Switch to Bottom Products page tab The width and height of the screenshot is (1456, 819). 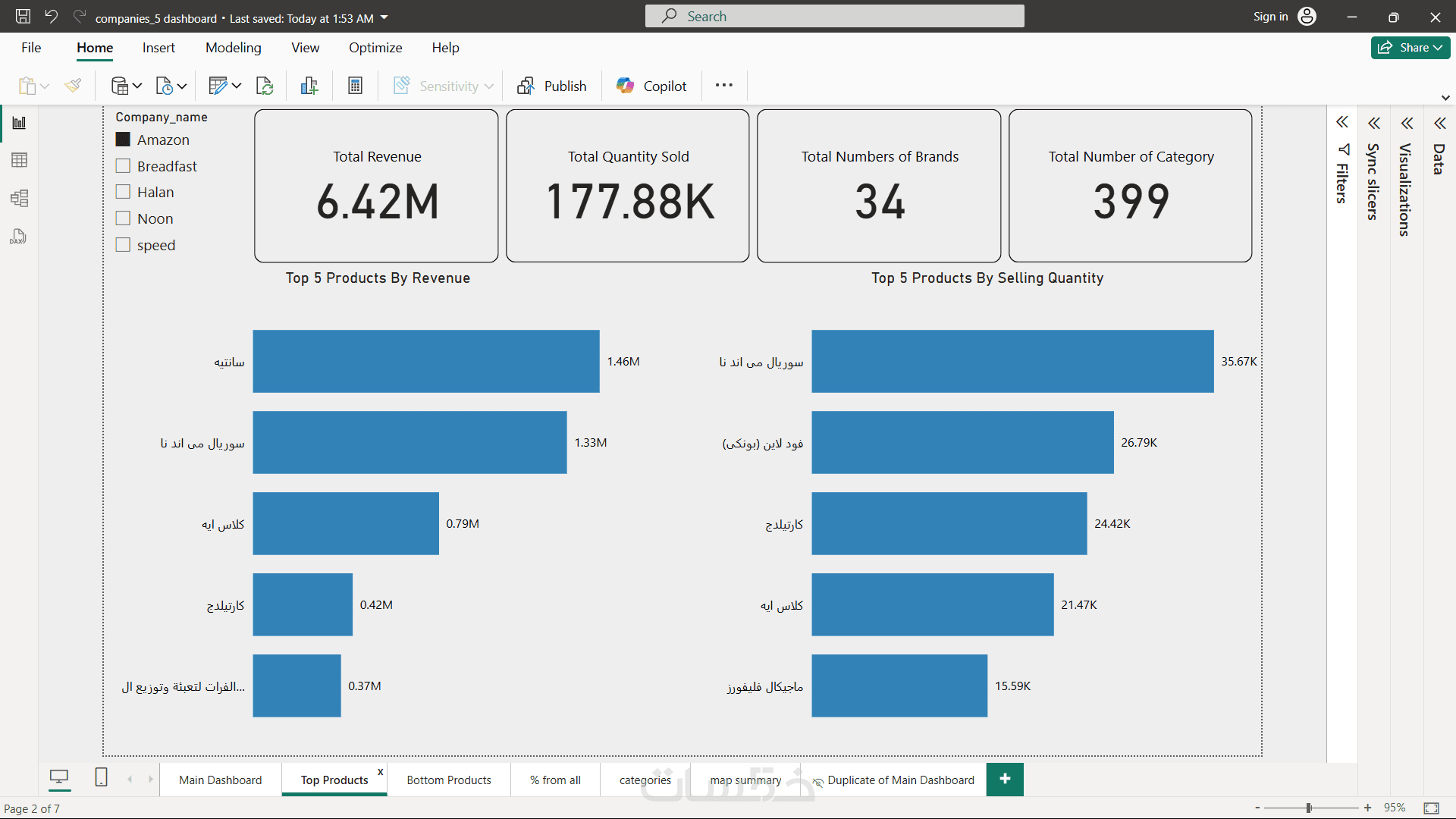448,780
